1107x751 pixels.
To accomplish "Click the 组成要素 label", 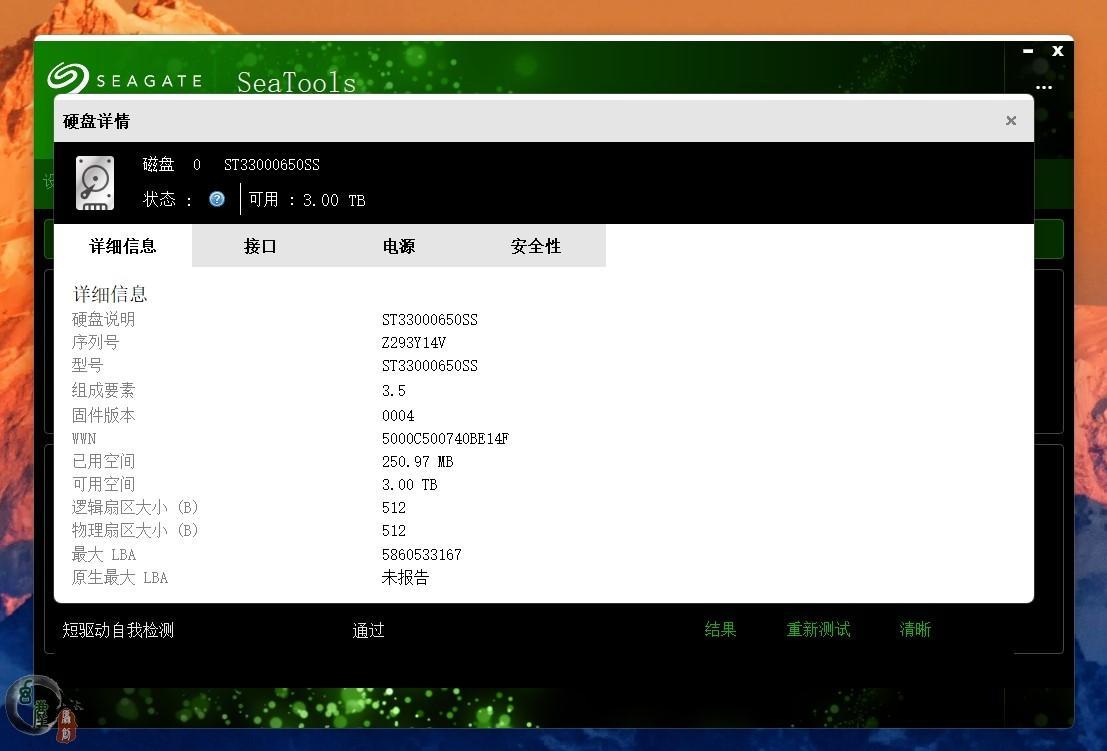I will point(103,390).
